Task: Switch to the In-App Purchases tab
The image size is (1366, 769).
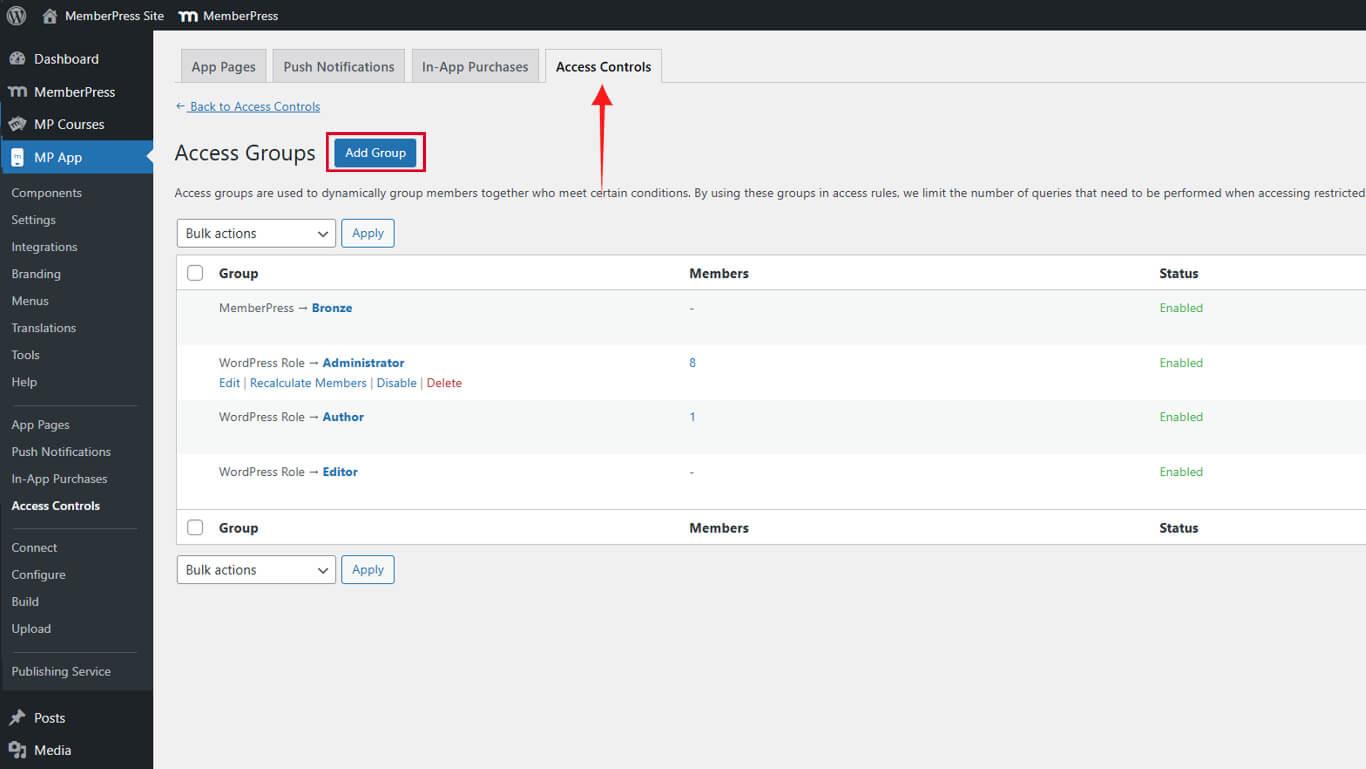Action: tap(474, 67)
